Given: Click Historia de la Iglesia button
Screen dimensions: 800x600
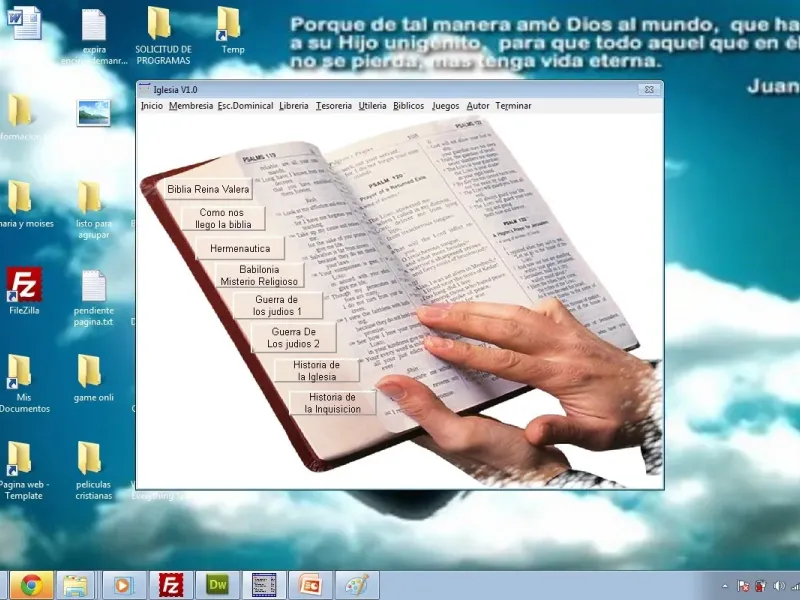Looking at the screenshot, I should [316, 370].
